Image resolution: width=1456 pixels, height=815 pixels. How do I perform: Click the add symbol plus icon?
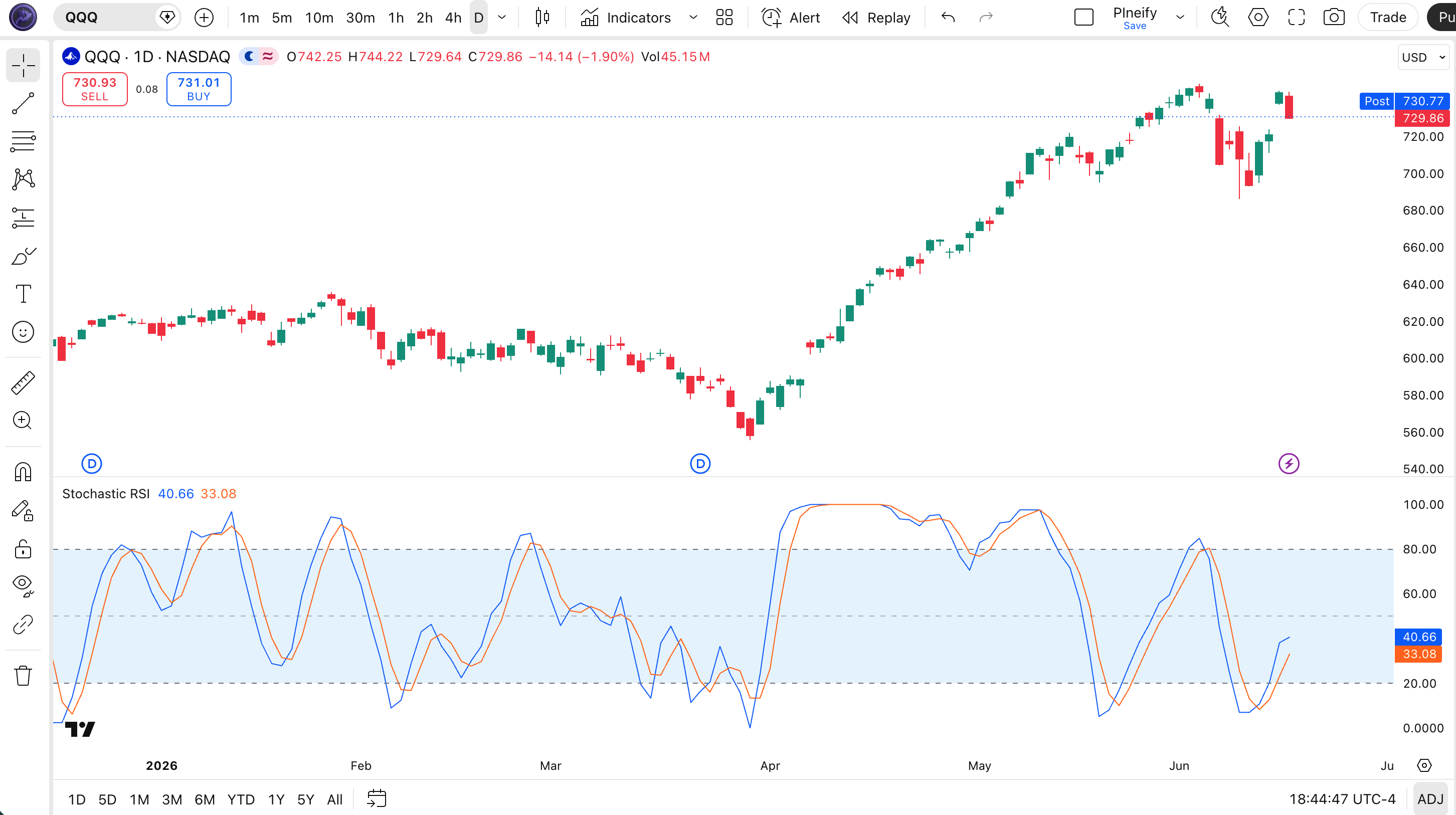click(204, 18)
